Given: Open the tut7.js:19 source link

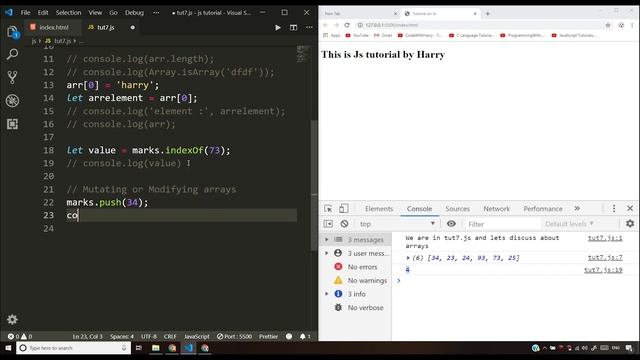Looking at the screenshot, I should 603,270.
